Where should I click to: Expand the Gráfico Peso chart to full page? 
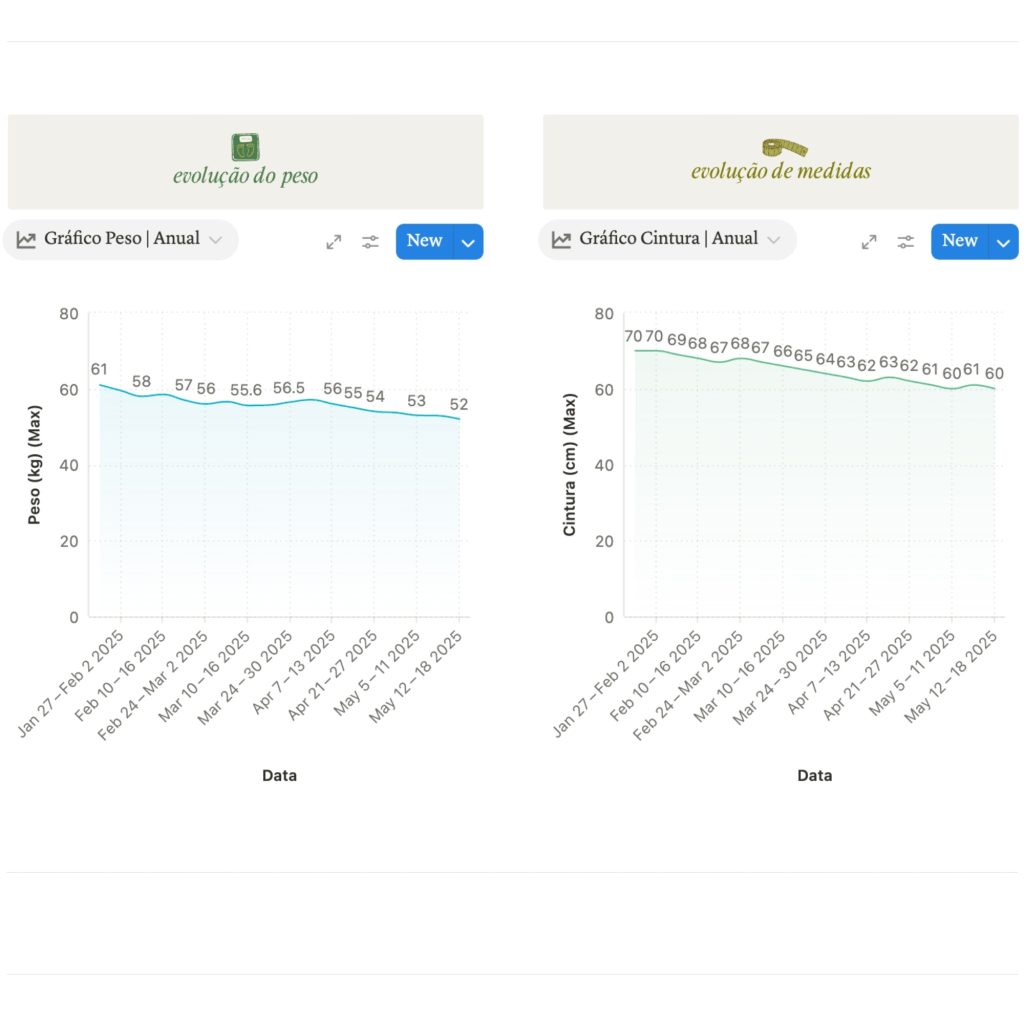pos(334,242)
